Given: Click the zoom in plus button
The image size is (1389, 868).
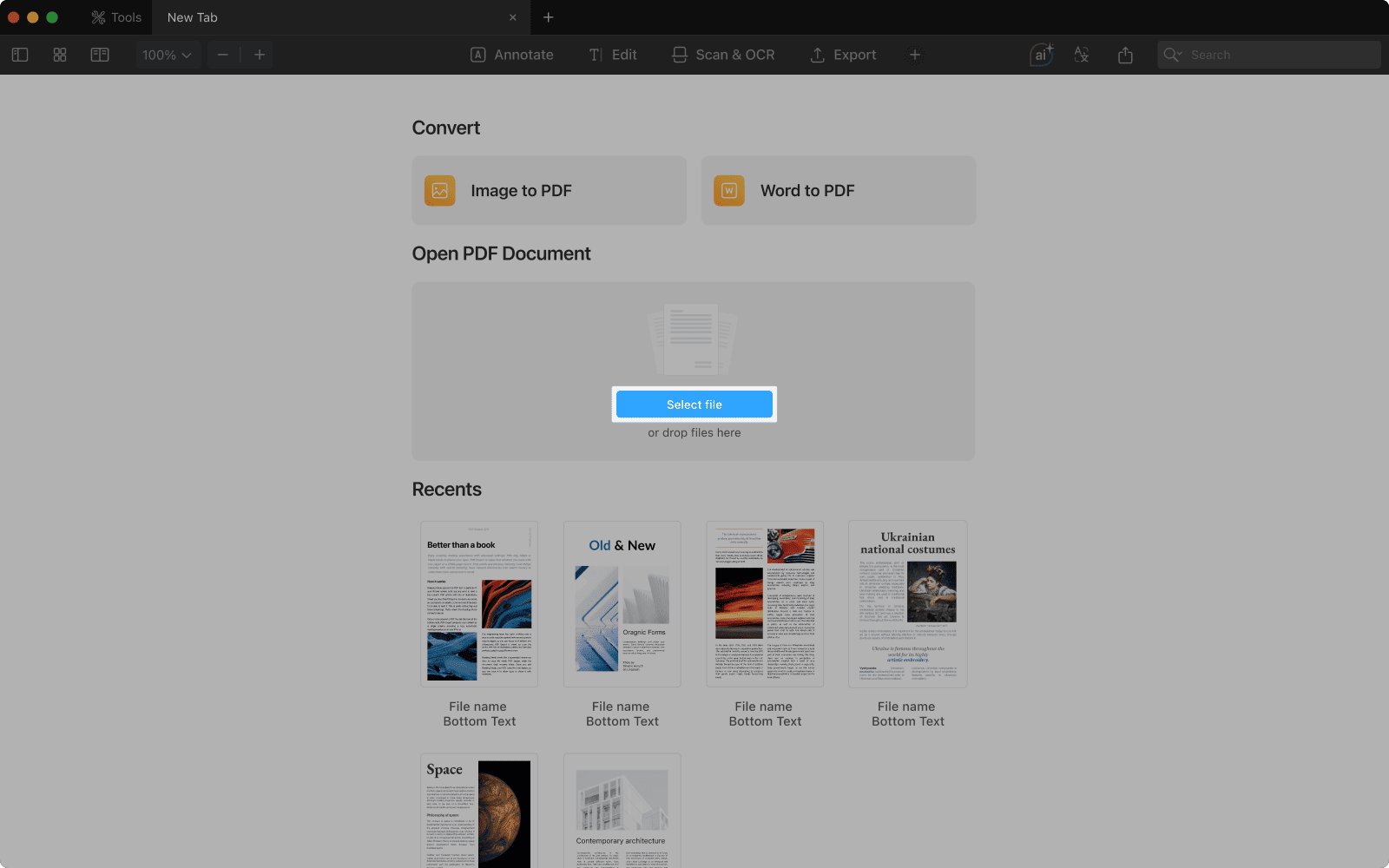Looking at the screenshot, I should click(259, 55).
